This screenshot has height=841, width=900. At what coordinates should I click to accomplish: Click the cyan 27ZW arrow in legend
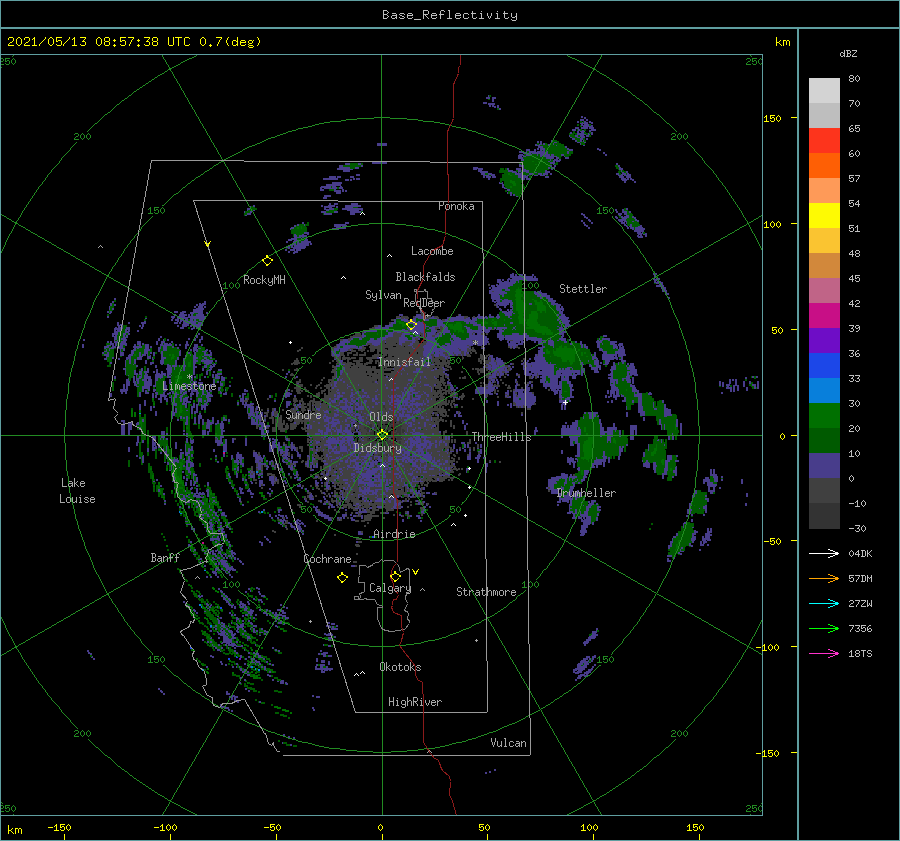pos(824,604)
